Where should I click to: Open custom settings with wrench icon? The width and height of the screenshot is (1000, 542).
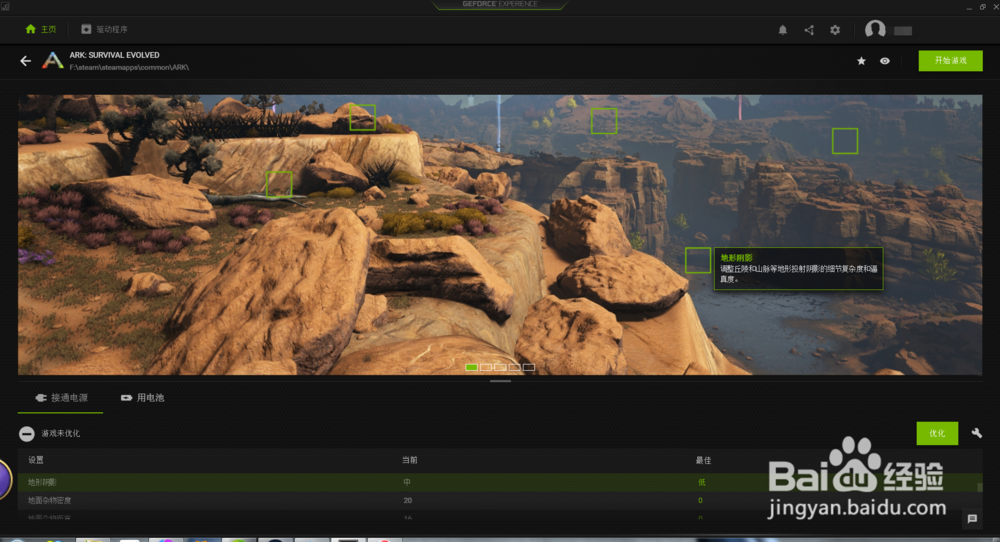(976, 434)
